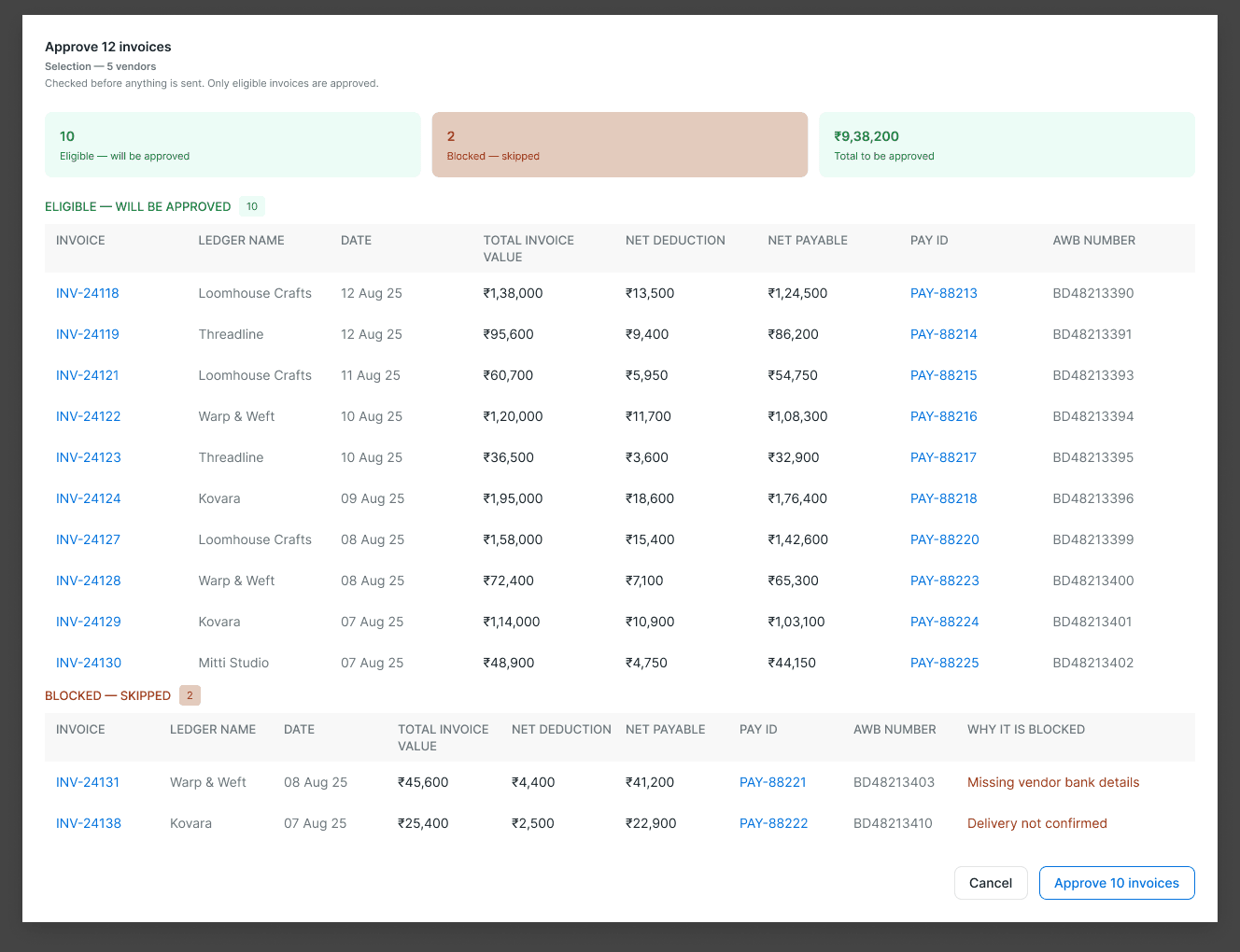1240x952 pixels.
Task: Click net deduction value ₹13,500
Action: (x=650, y=293)
